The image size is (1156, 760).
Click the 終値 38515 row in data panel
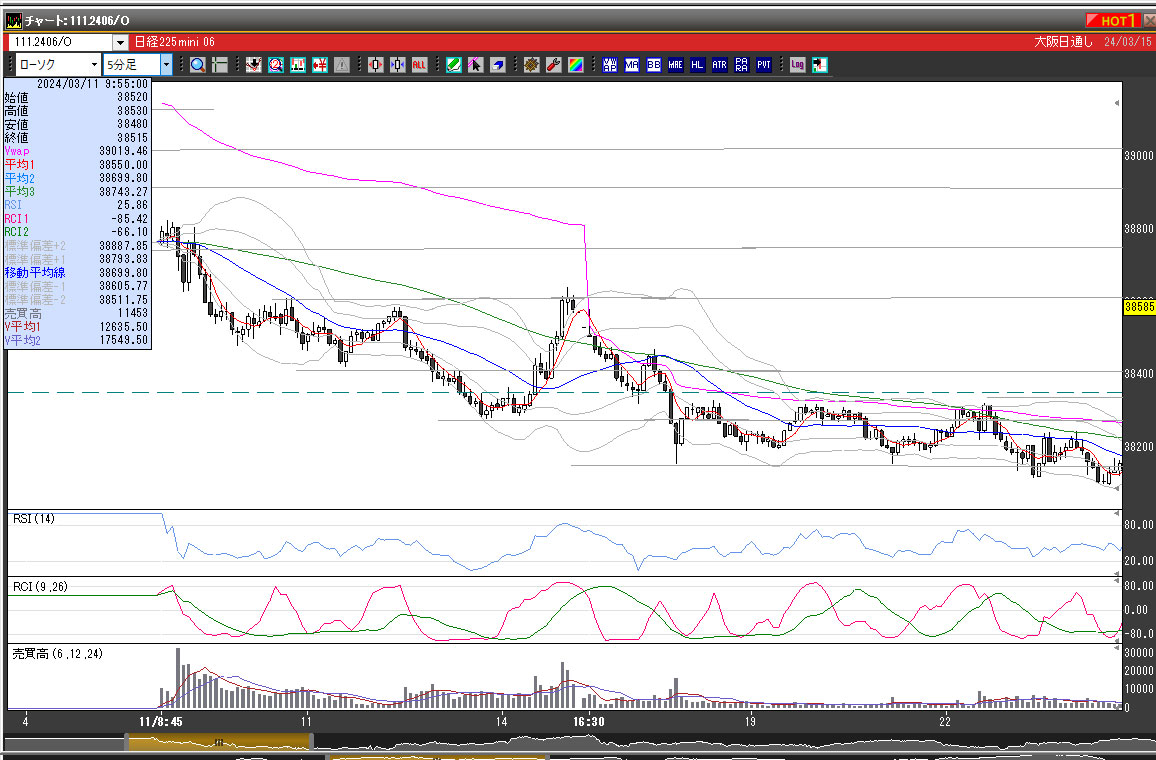coord(77,138)
